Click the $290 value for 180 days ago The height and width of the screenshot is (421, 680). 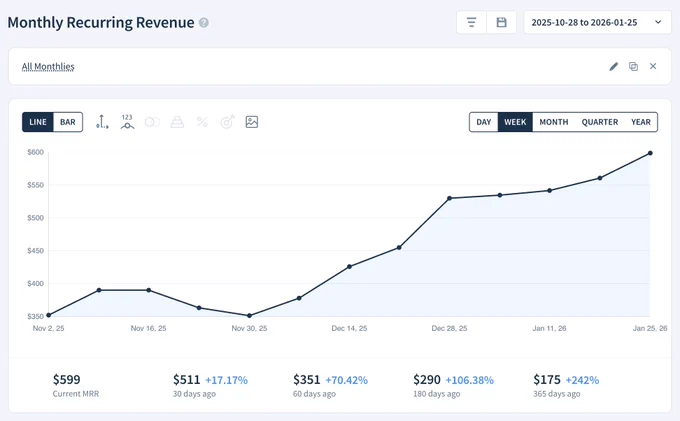(x=427, y=379)
